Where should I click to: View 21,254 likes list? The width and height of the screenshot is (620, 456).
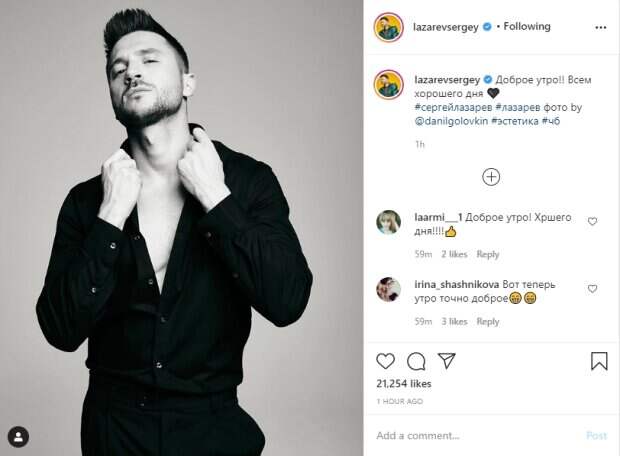coord(405,383)
